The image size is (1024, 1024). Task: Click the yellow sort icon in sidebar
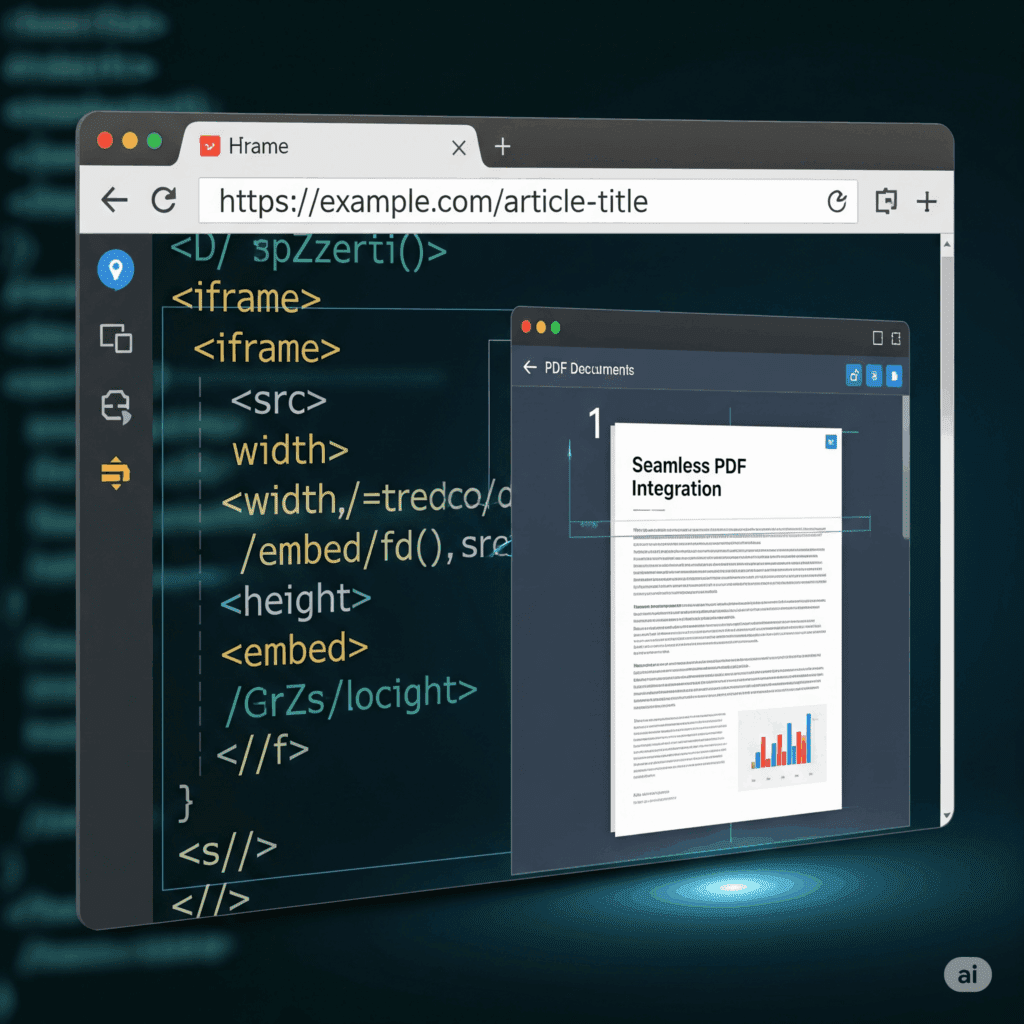[x=116, y=472]
